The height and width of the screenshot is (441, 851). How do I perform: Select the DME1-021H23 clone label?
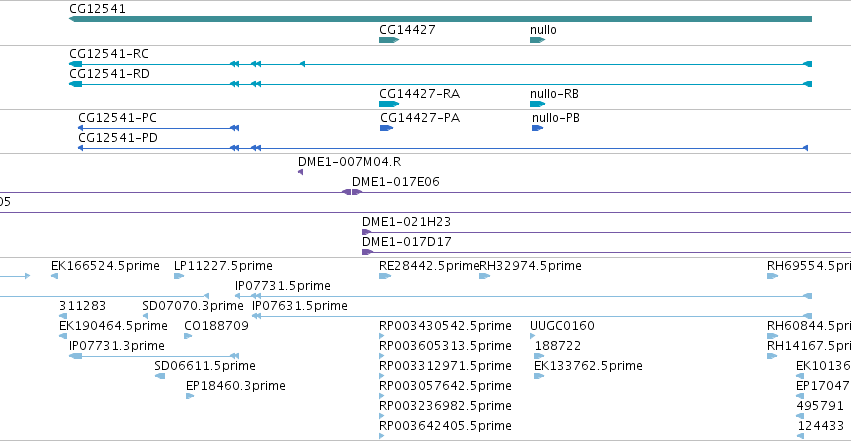[x=407, y=222]
